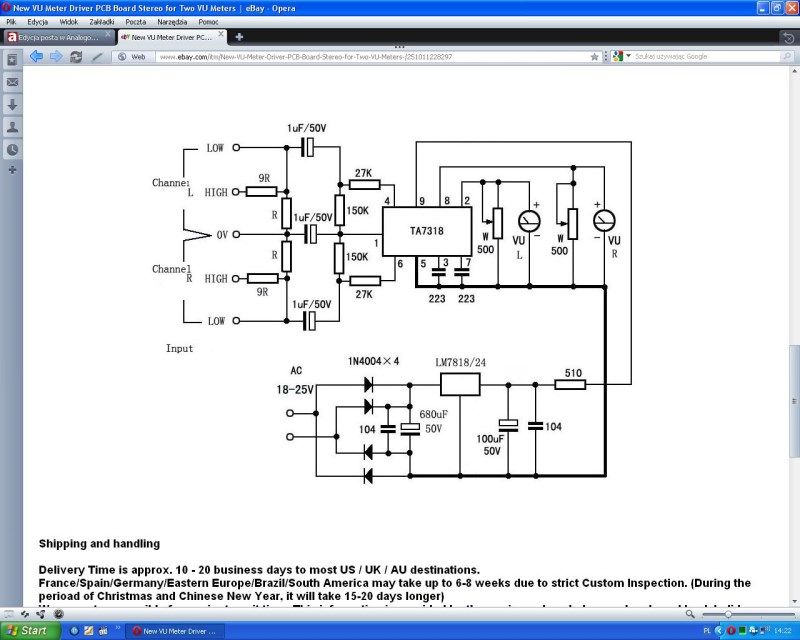The image size is (800, 640).
Task: Open the search engine dropdown next to Google icon
Action: click(628, 56)
